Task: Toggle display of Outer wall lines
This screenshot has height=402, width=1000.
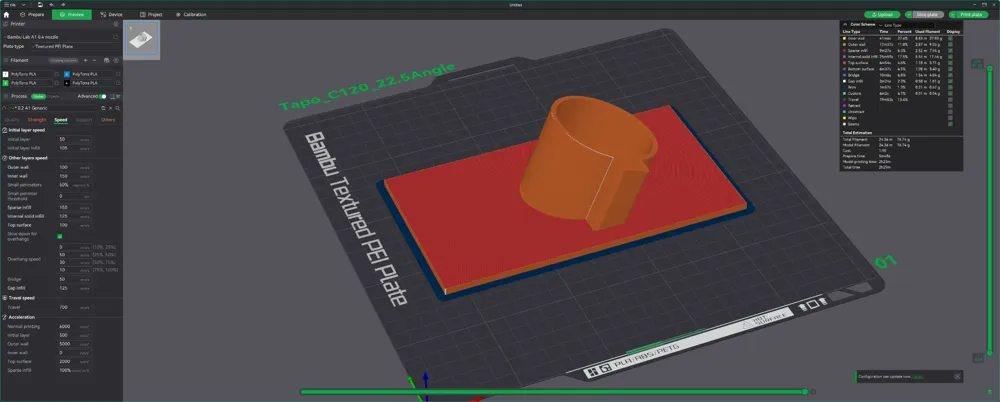Action: 950,45
